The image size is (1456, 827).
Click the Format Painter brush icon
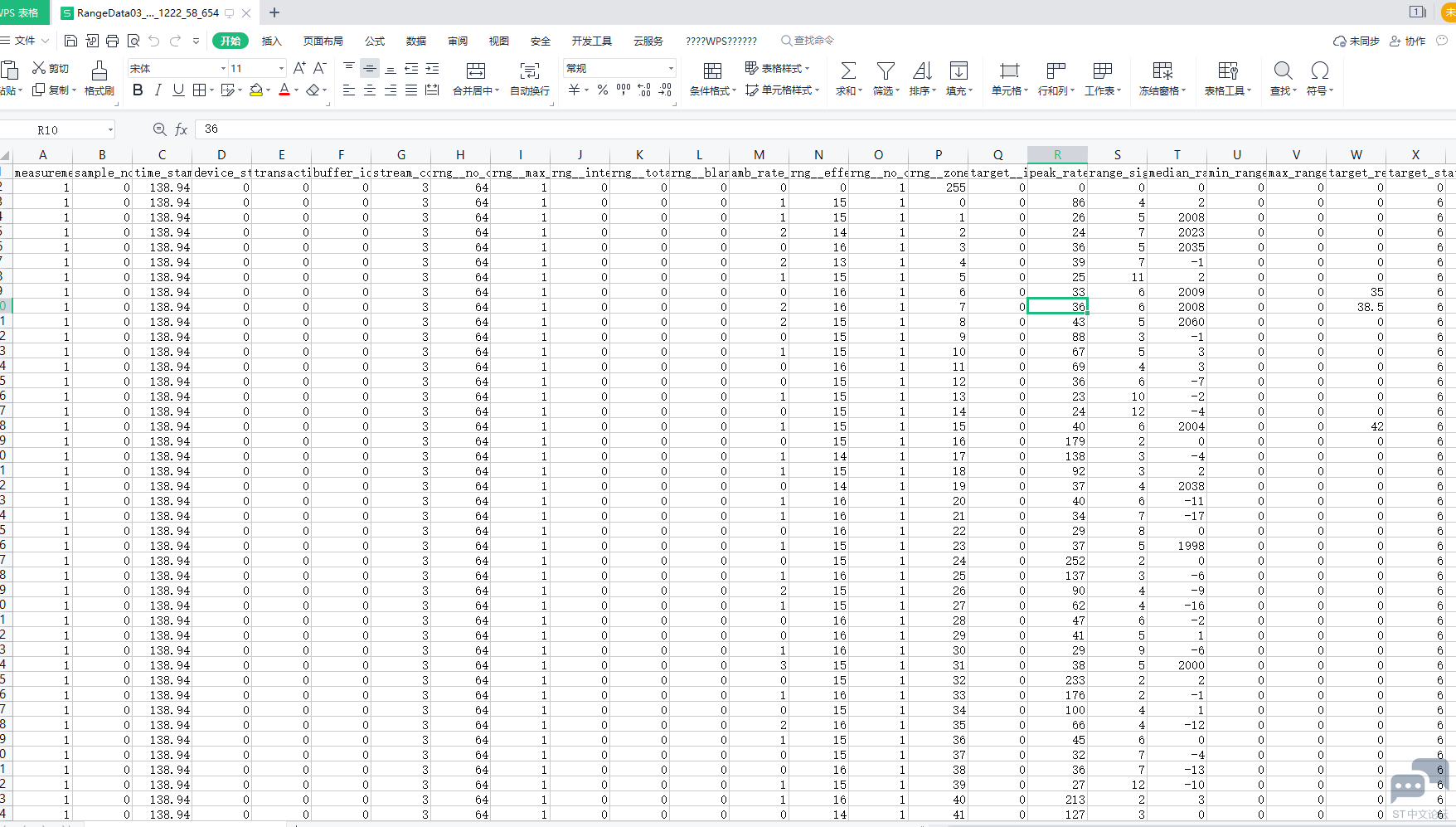tap(99, 71)
